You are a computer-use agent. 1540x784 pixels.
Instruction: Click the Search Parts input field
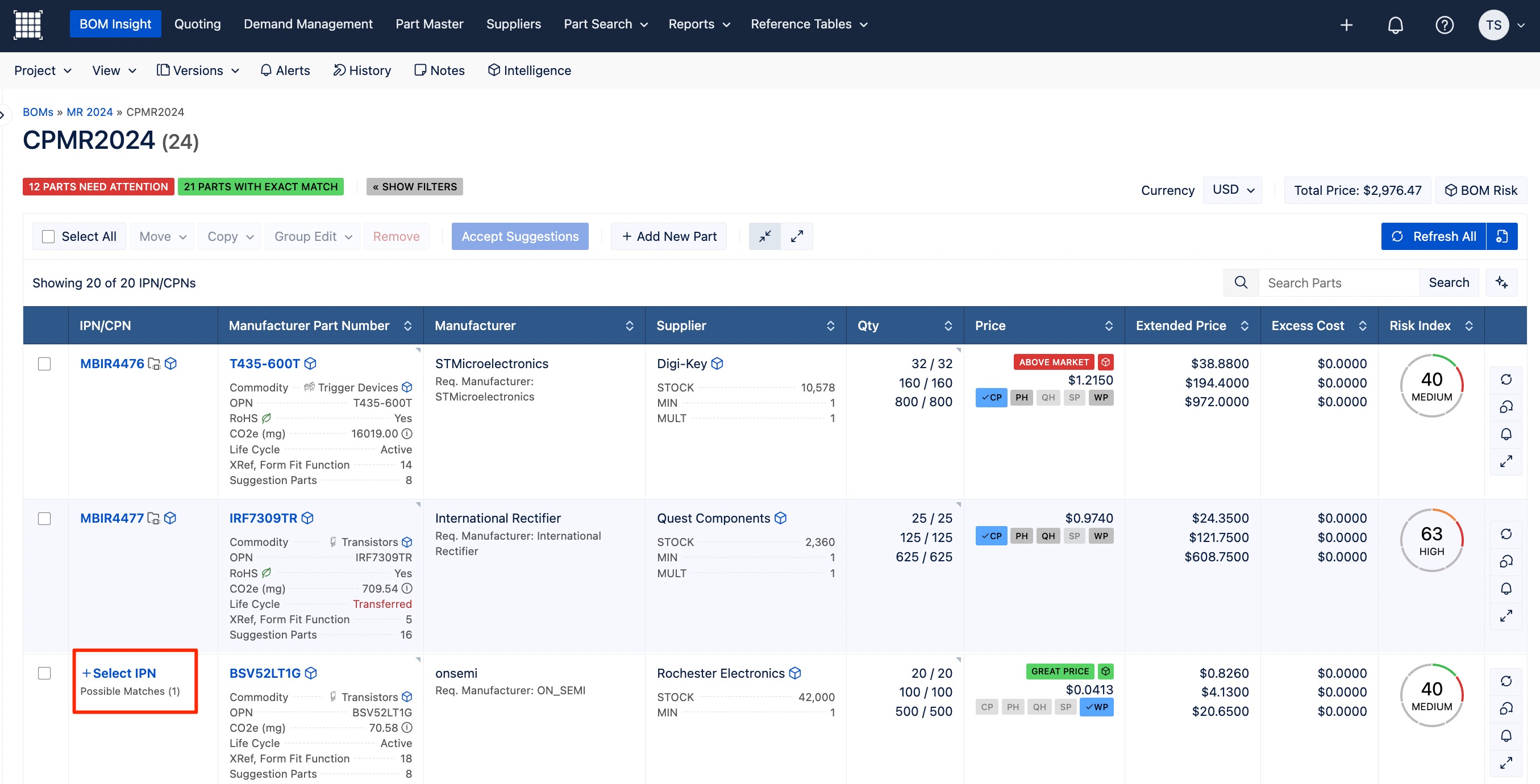[x=1339, y=283]
